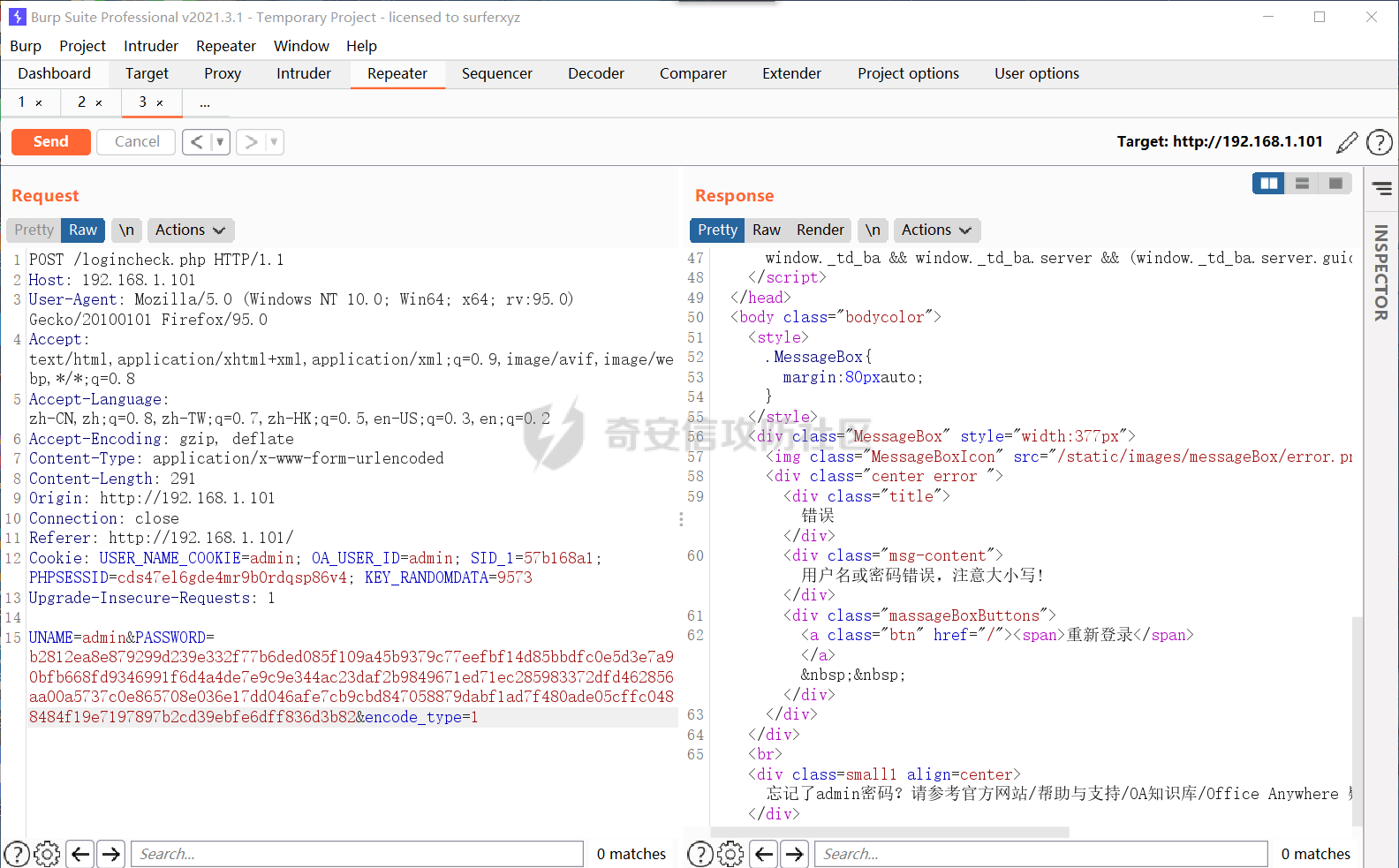Select Repeater request tab 1
Screen dimensions: 1399x868
tap(21, 102)
